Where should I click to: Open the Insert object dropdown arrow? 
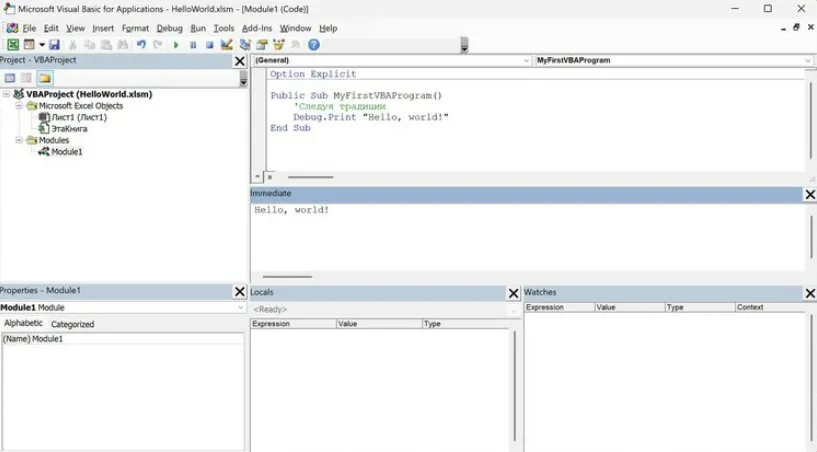[x=42, y=45]
